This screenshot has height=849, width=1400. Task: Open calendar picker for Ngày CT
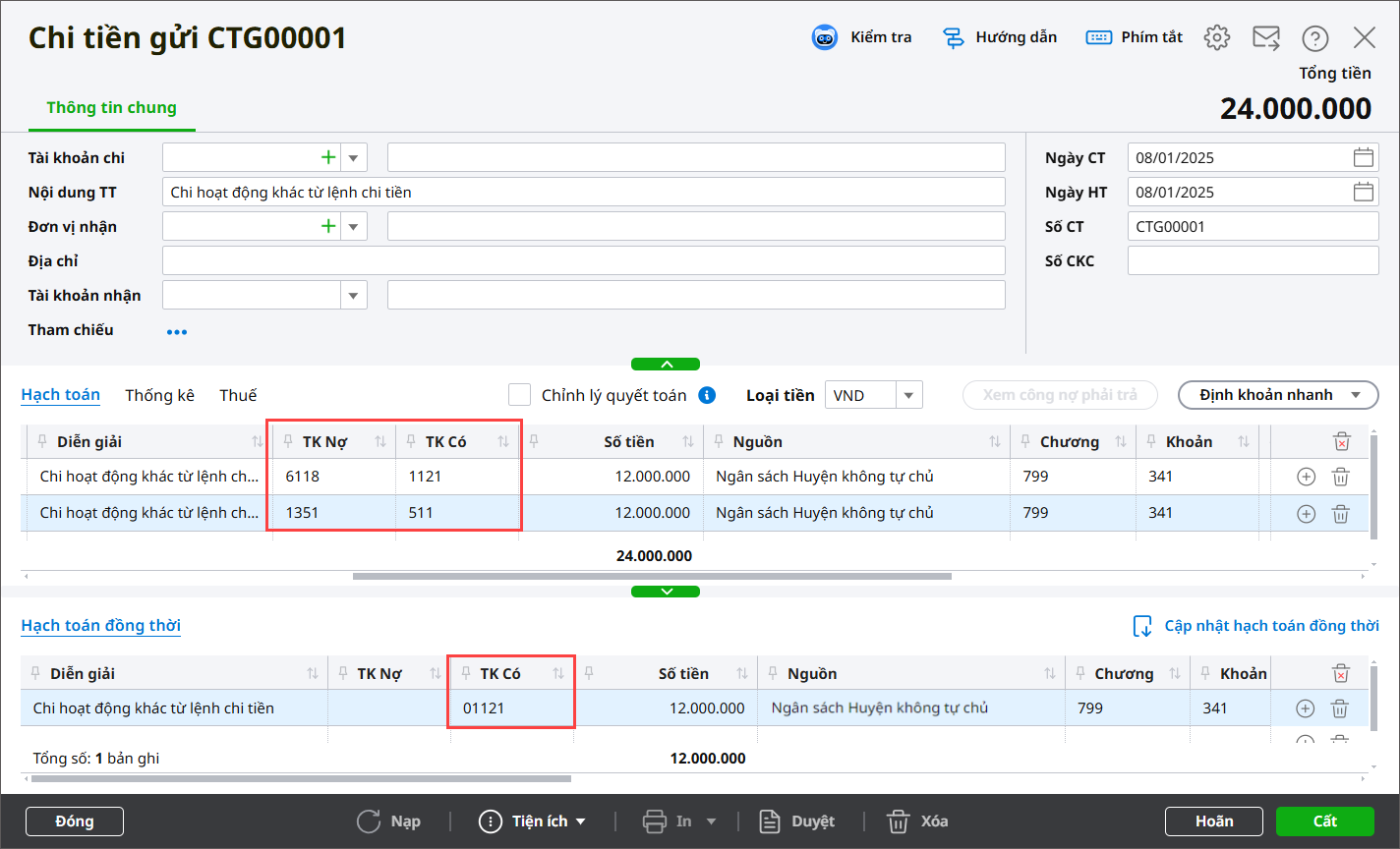[1363, 157]
